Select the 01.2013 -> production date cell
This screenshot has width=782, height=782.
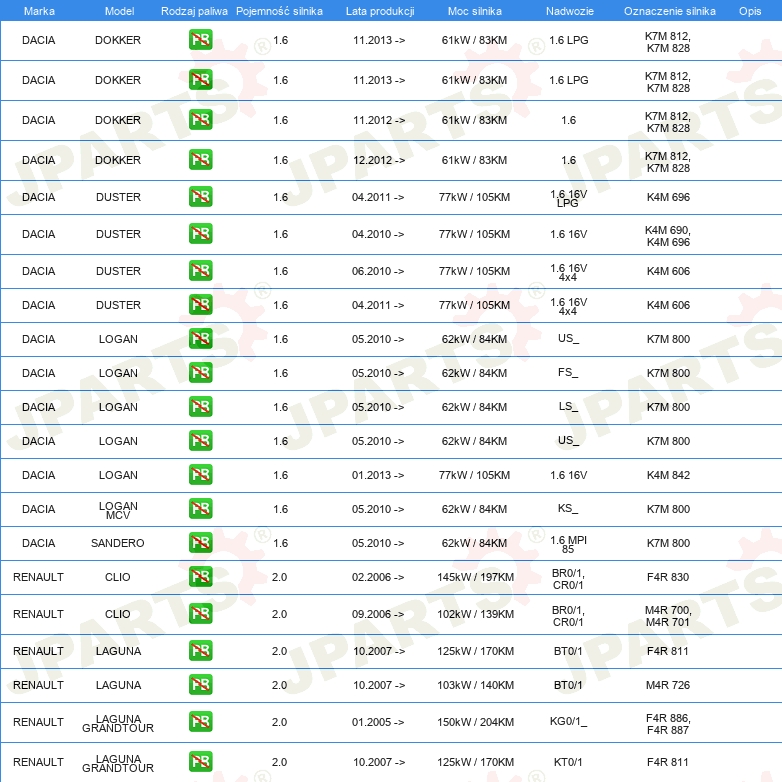[378, 475]
